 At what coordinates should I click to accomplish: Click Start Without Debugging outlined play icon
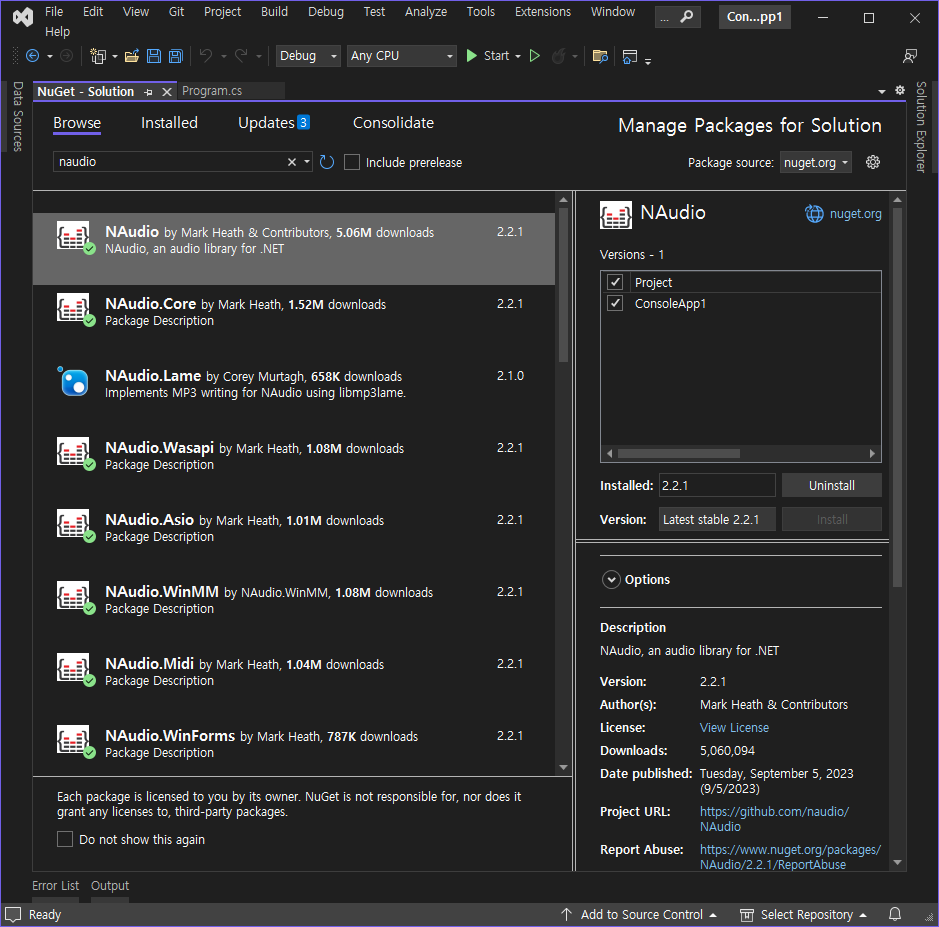(535, 56)
